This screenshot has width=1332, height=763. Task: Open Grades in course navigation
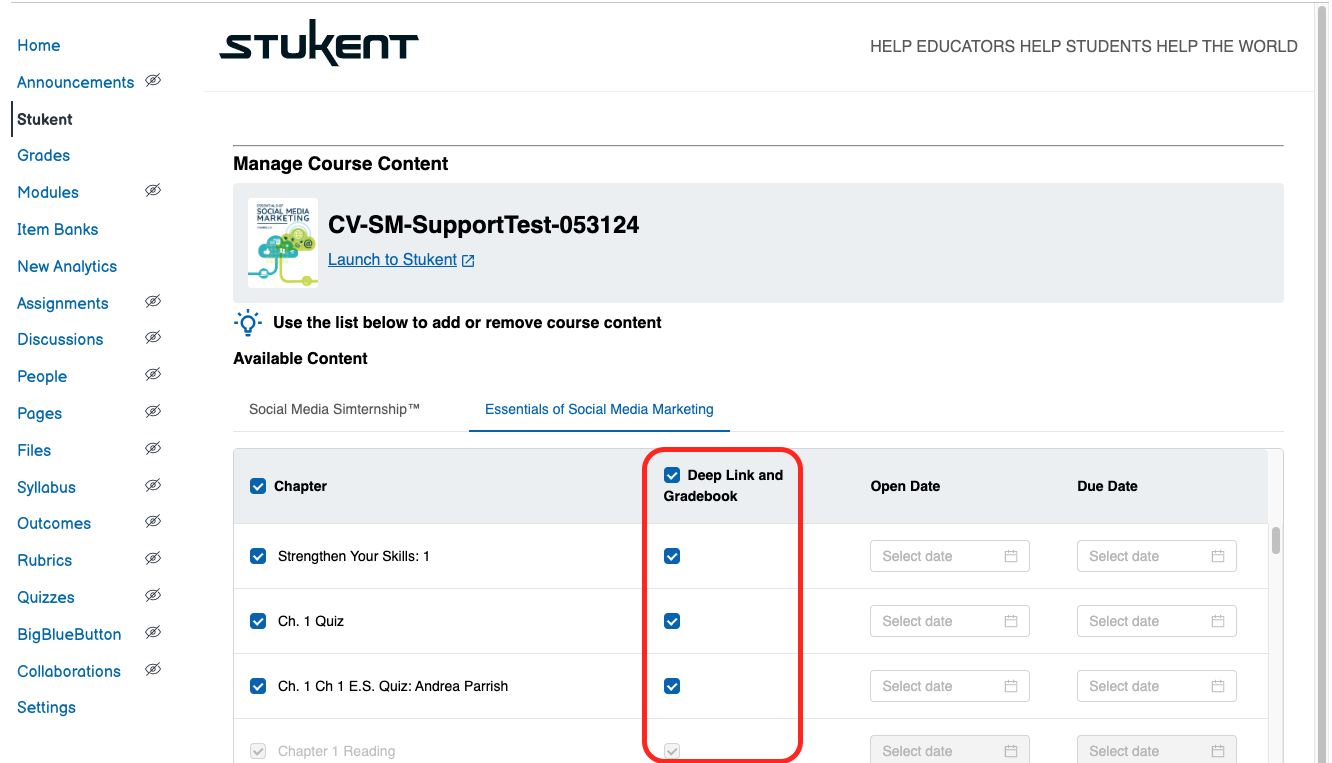point(43,155)
